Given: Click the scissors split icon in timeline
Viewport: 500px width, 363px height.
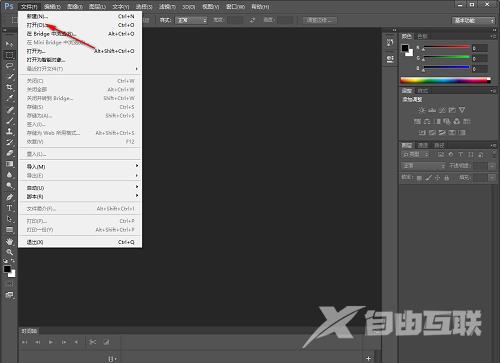Looking at the screenshot, I should [93, 342].
